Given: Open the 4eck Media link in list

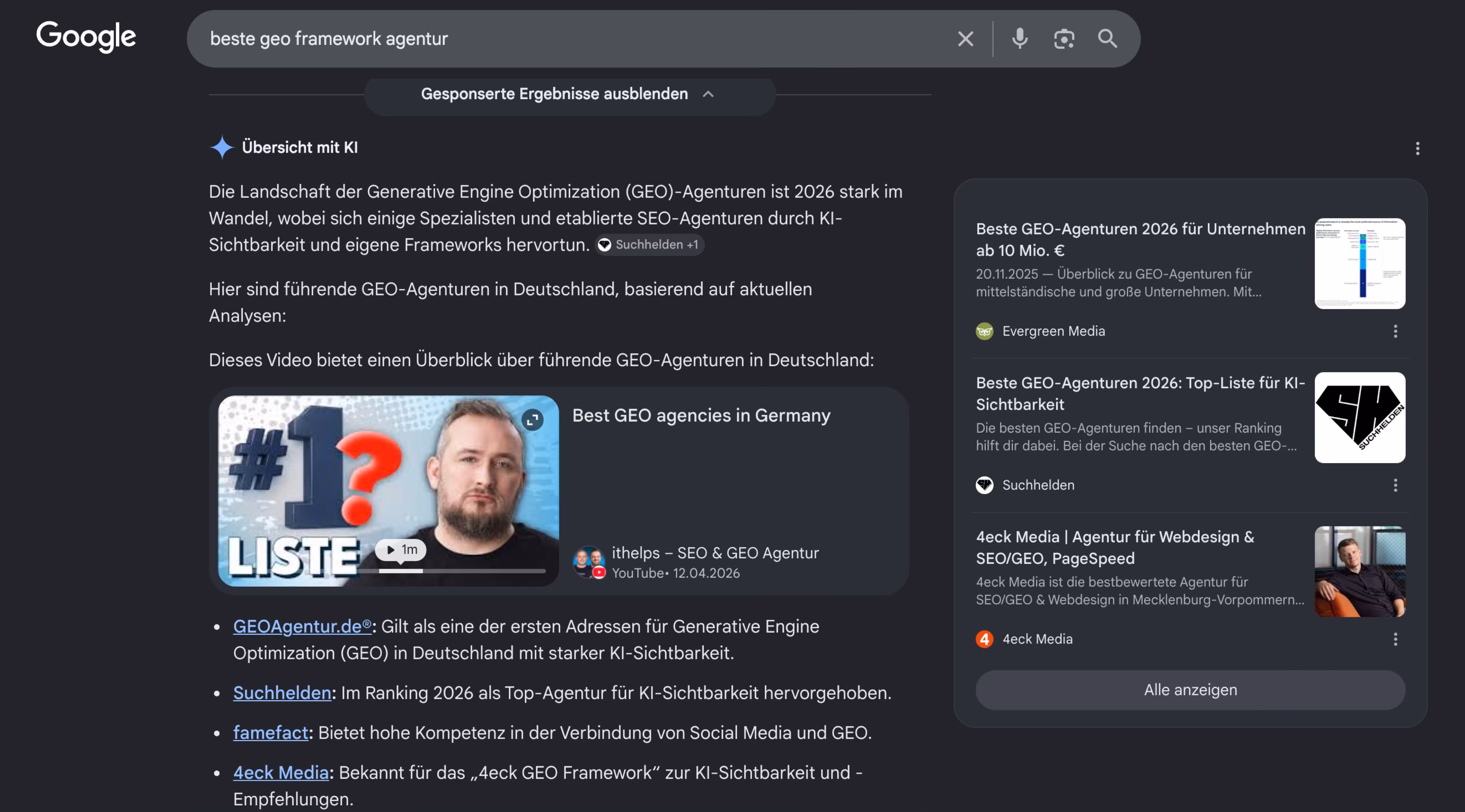Looking at the screenshot, I should [x=281, y=772].
